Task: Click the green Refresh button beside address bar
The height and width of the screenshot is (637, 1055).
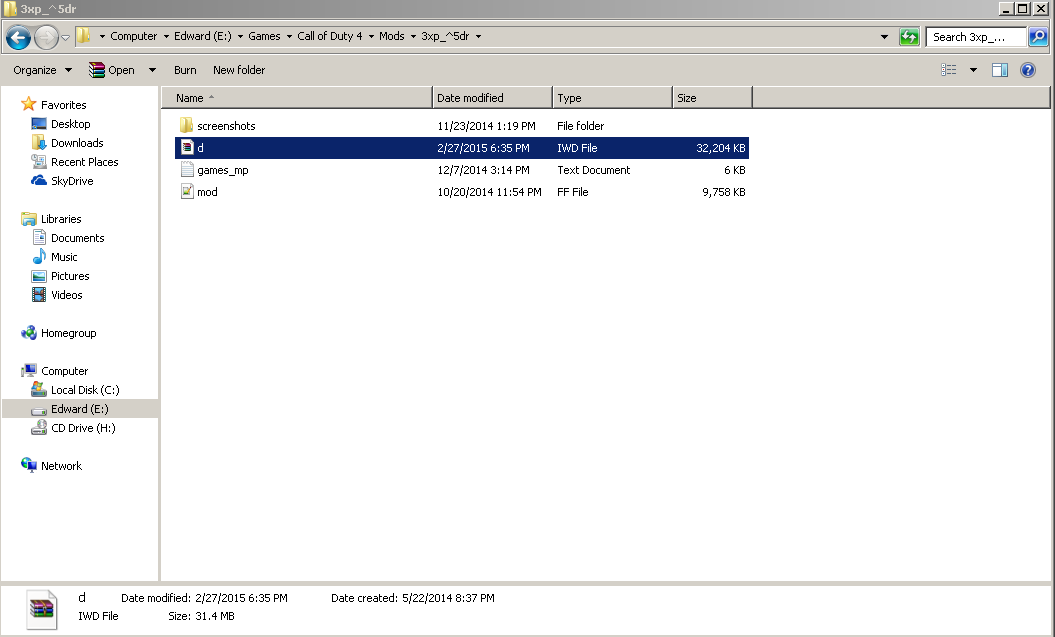Action: coord(909,37)
